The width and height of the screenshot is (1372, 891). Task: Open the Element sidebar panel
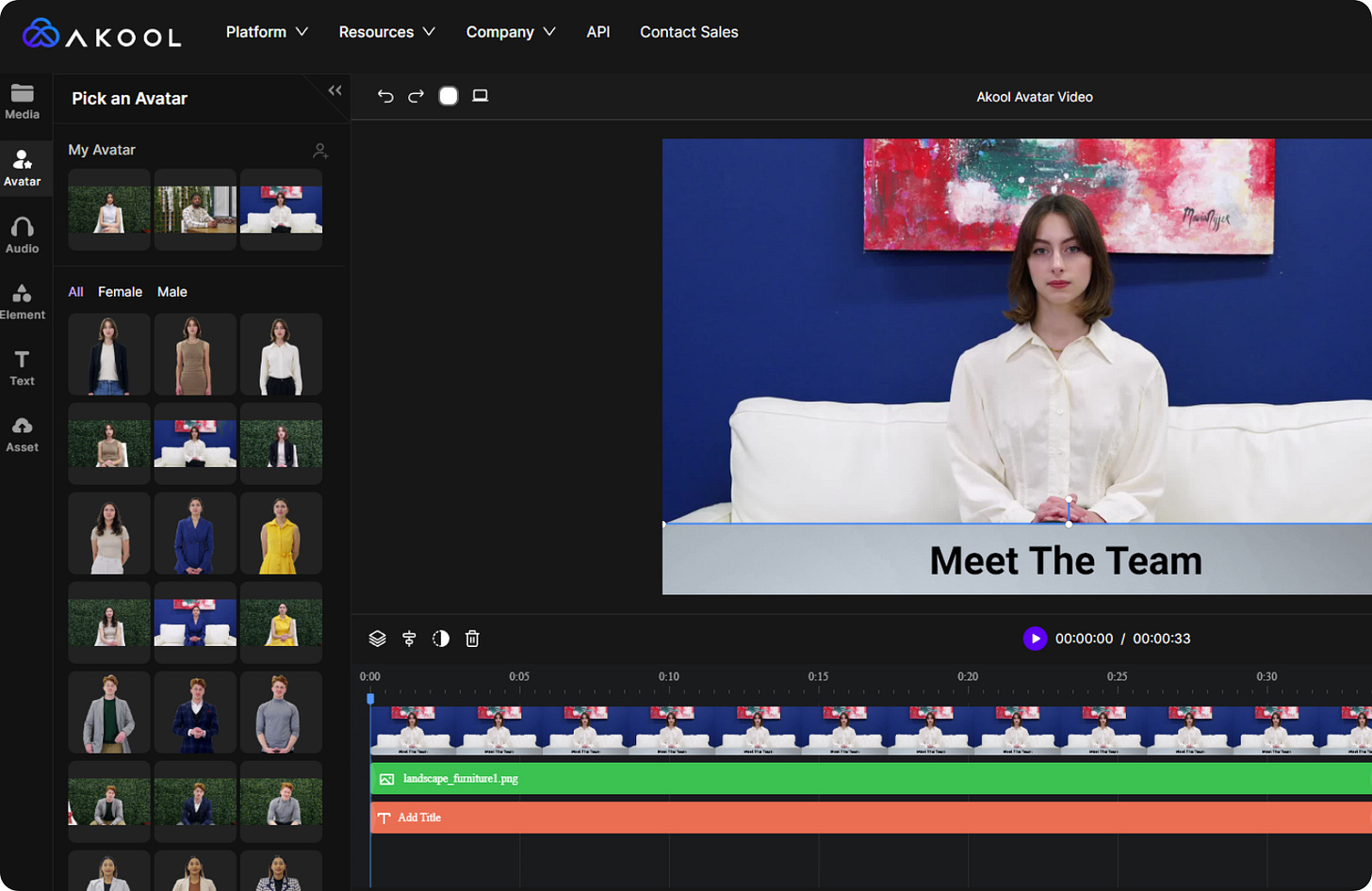coord(23,302)
